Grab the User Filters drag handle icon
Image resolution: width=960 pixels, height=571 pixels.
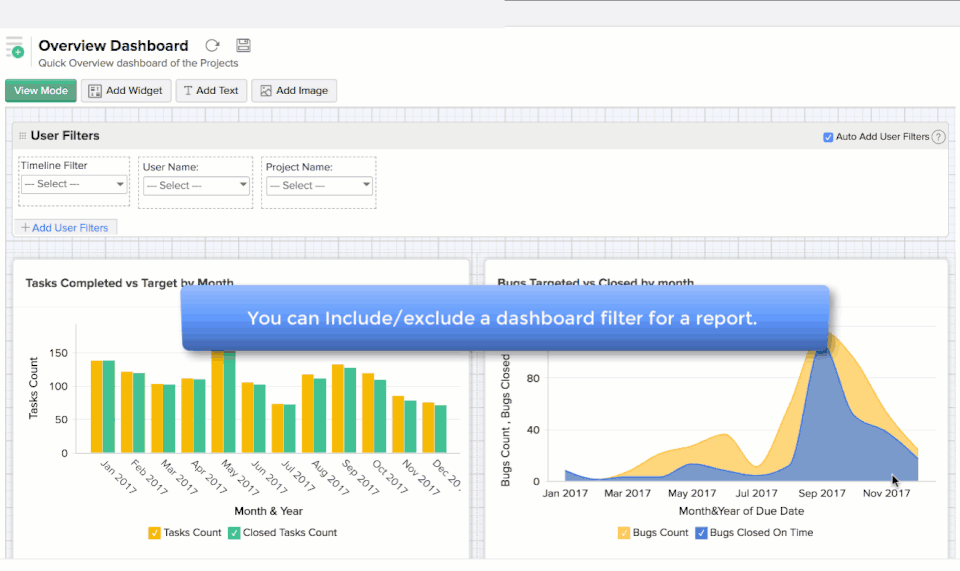point(22,136)
